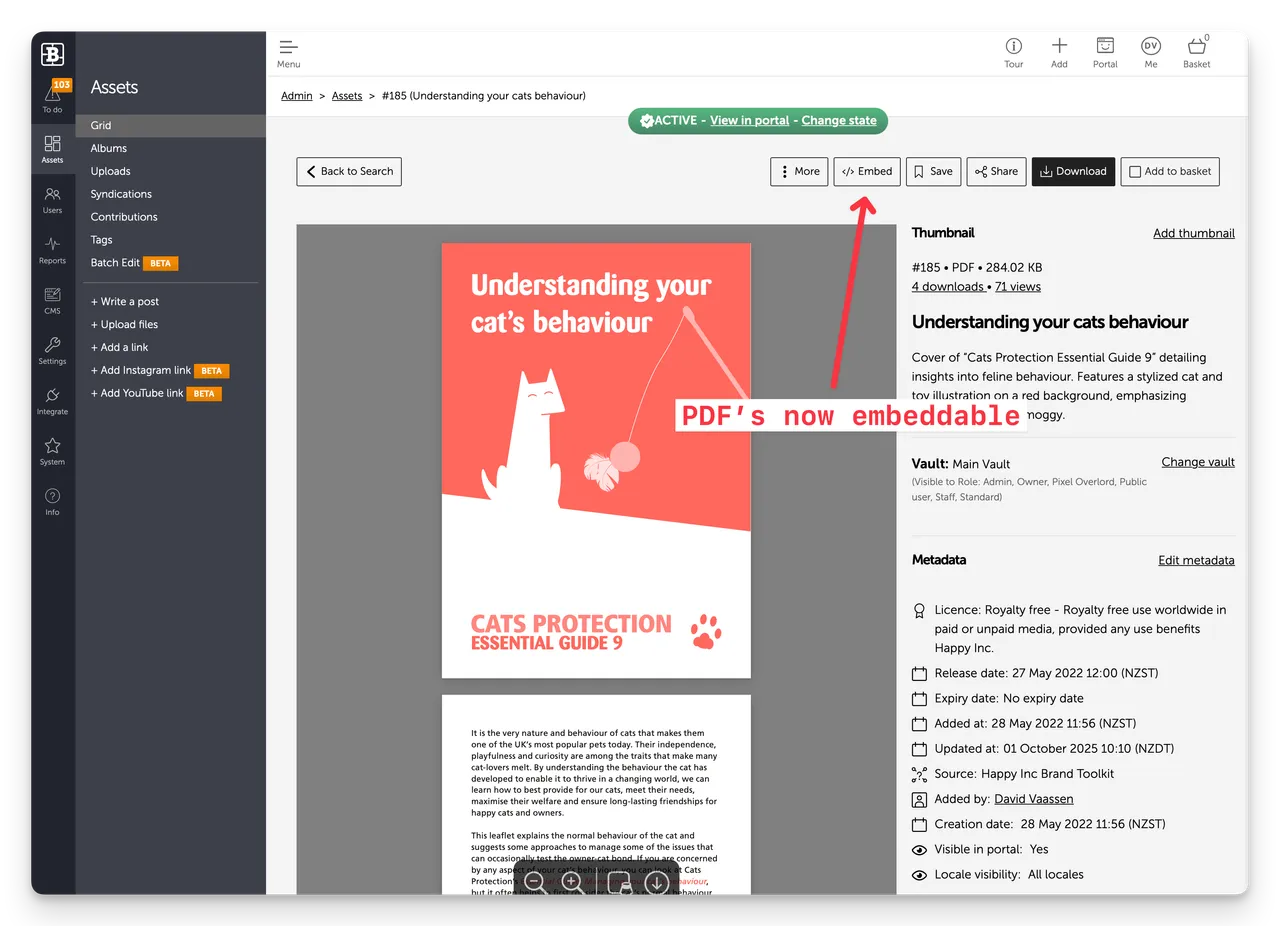Screen dimensions: 1280x926
Task: Open the More options menu
Action: 799,172
